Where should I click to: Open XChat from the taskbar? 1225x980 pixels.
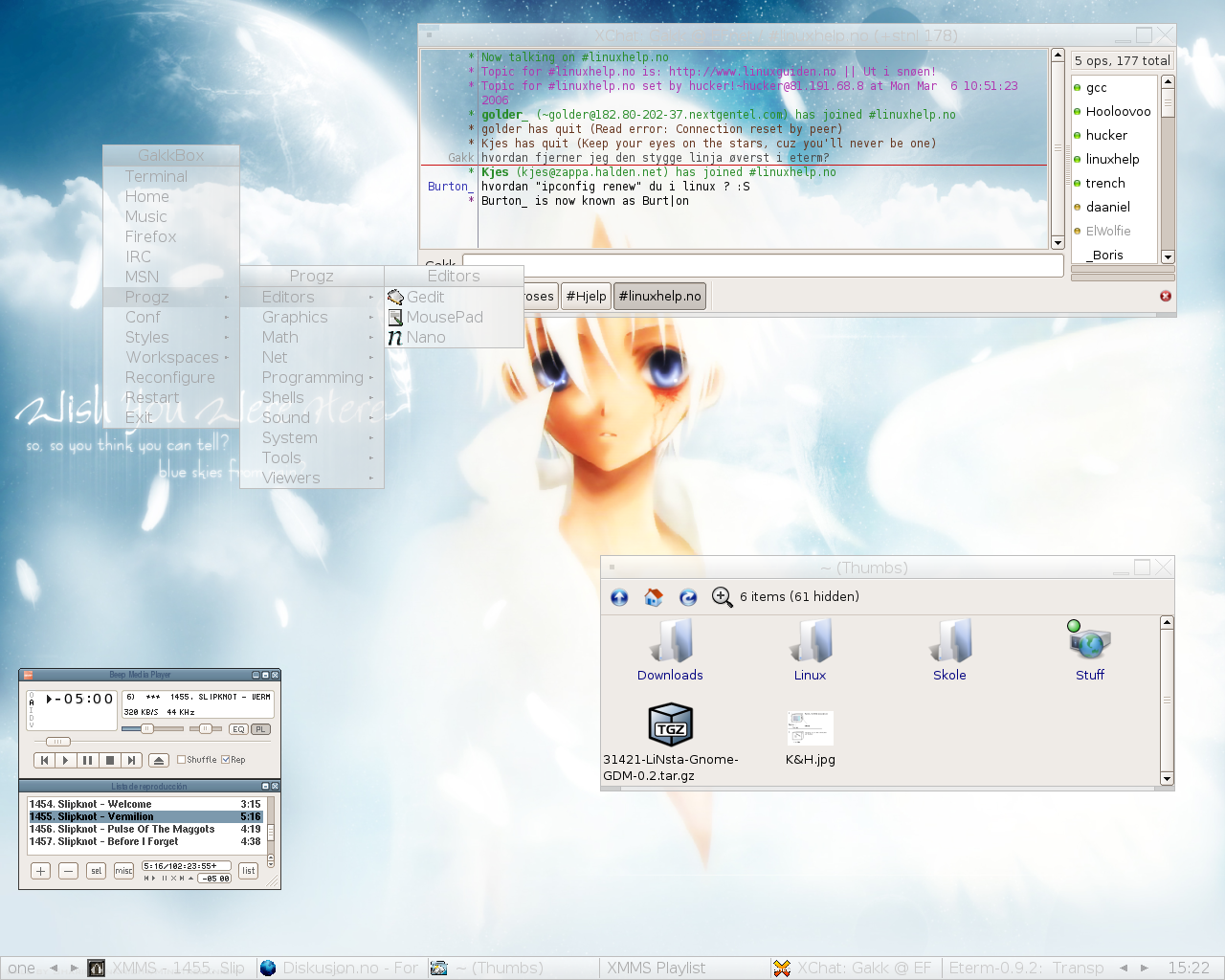pyautogui.click(x=854, y=969)
